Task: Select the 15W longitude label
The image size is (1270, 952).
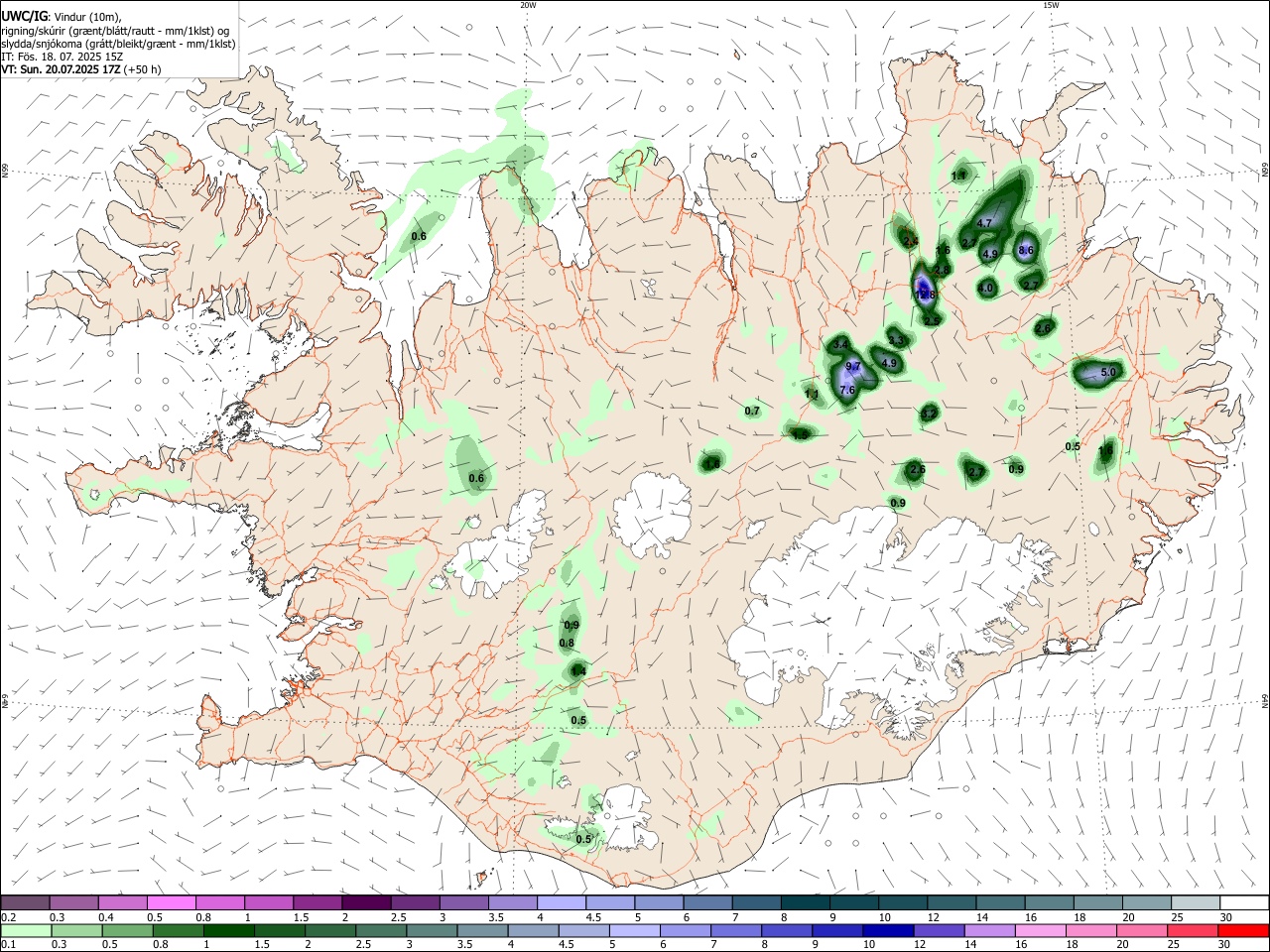Action: [x=1051, y=5]
